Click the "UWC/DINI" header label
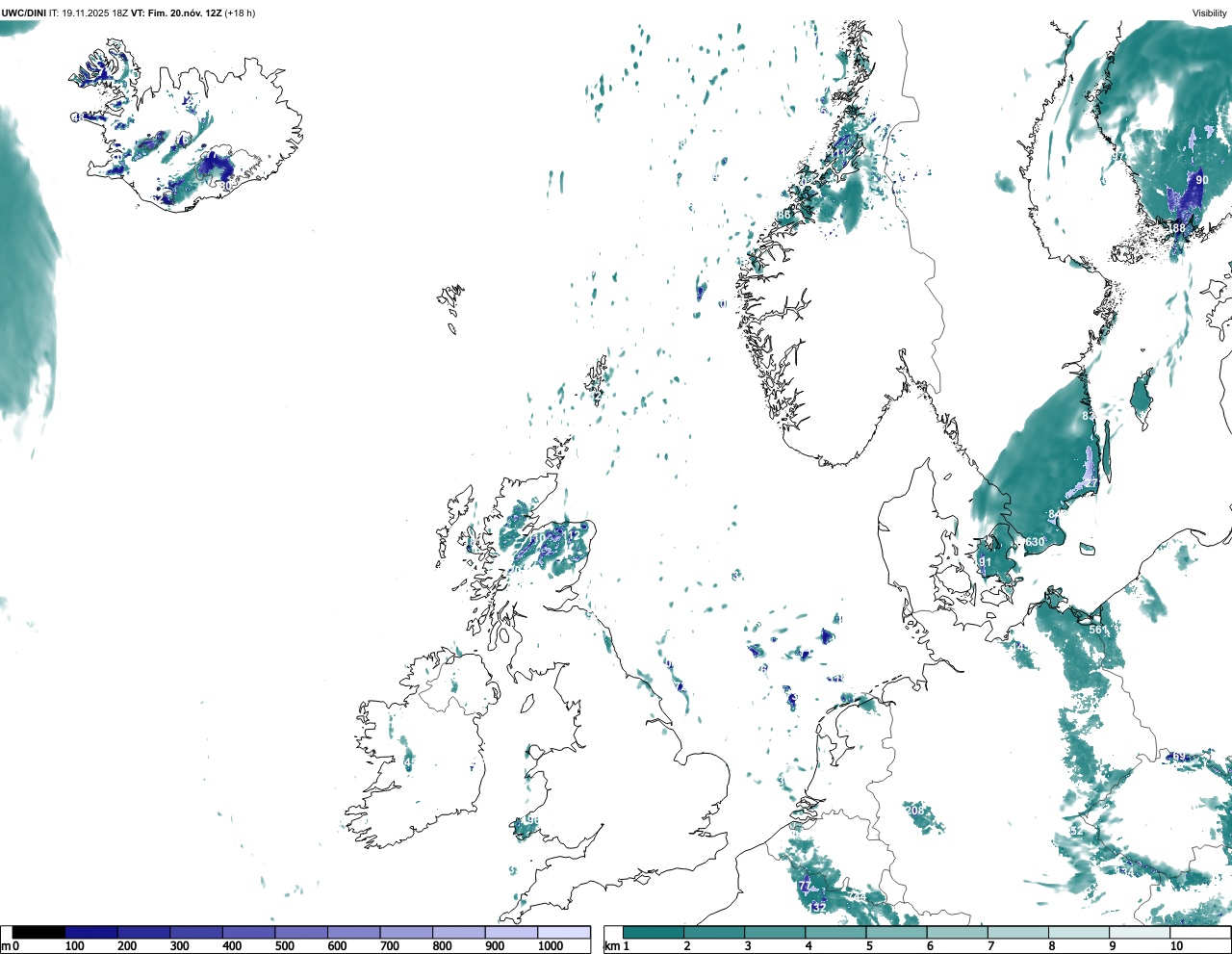The height and width of the screenshot is (954, 1232). click(24, 13)
